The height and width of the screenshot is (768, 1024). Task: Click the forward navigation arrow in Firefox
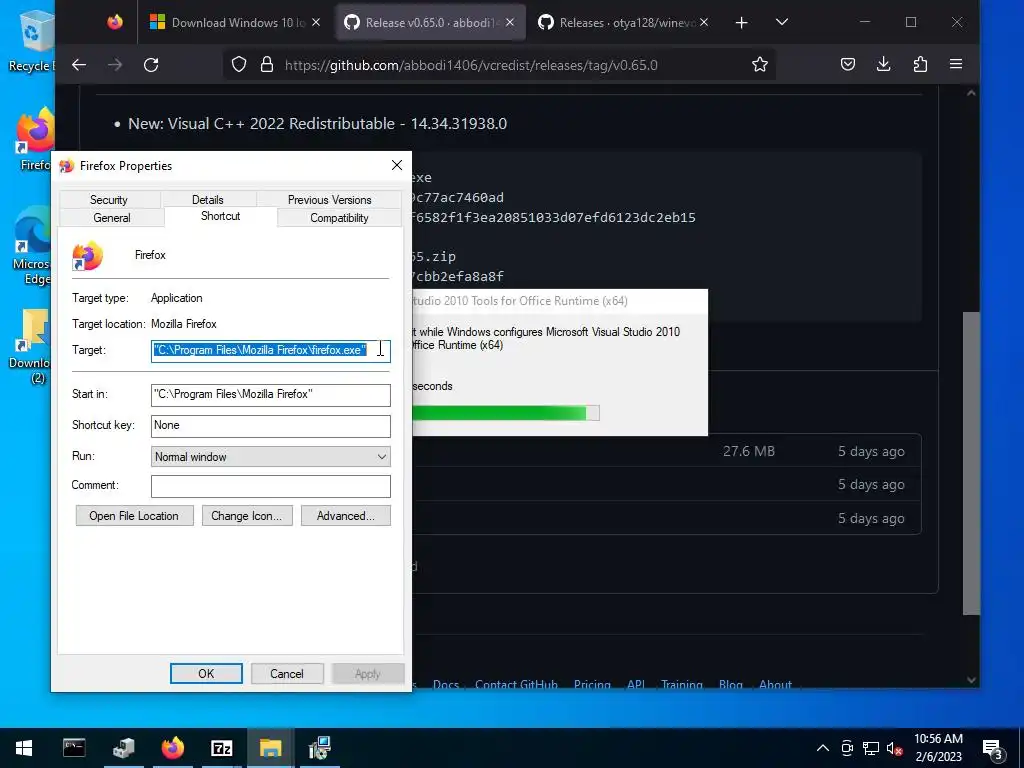115,65
